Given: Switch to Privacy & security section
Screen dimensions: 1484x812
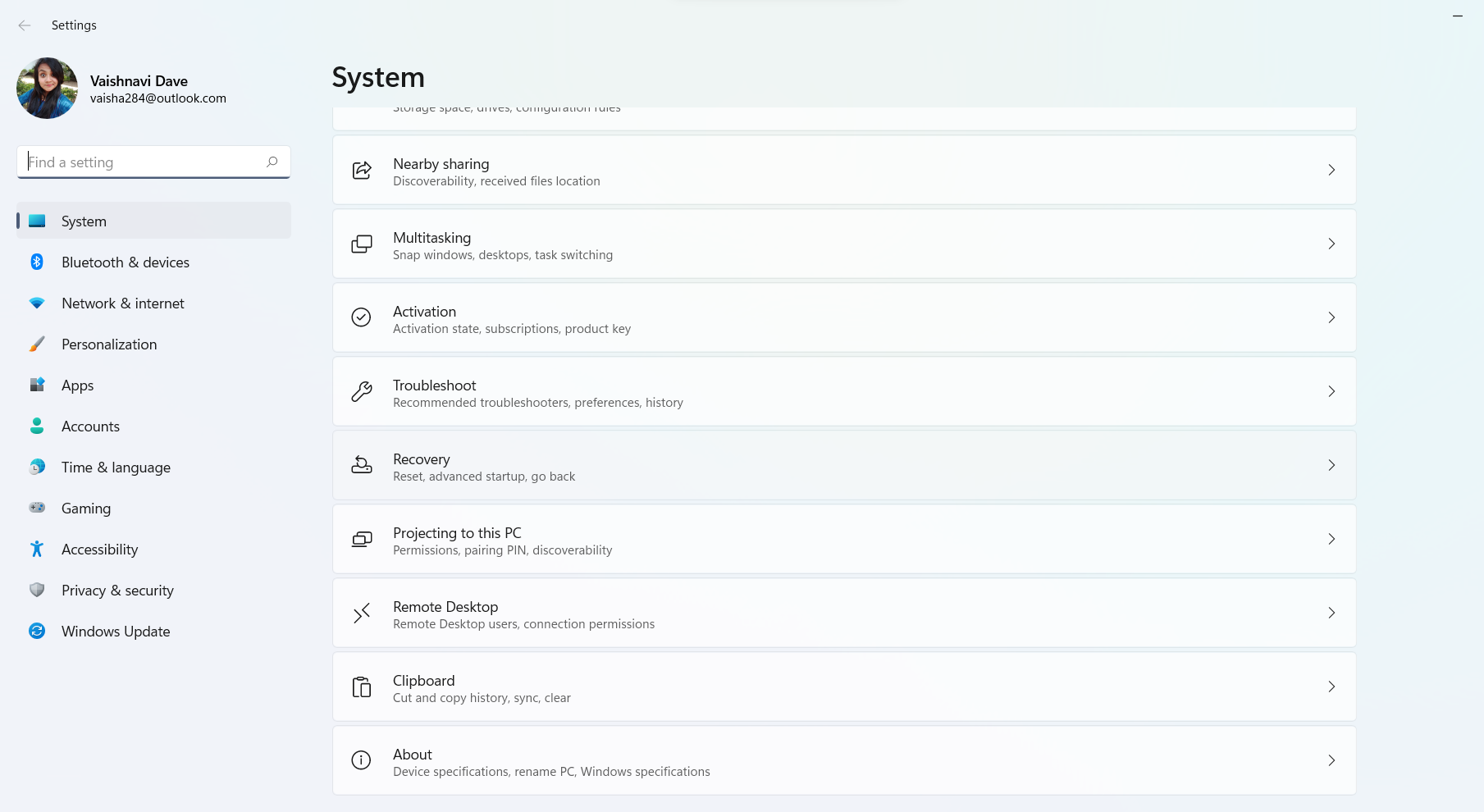Looking at the screenshot, I should pos(117,591).
